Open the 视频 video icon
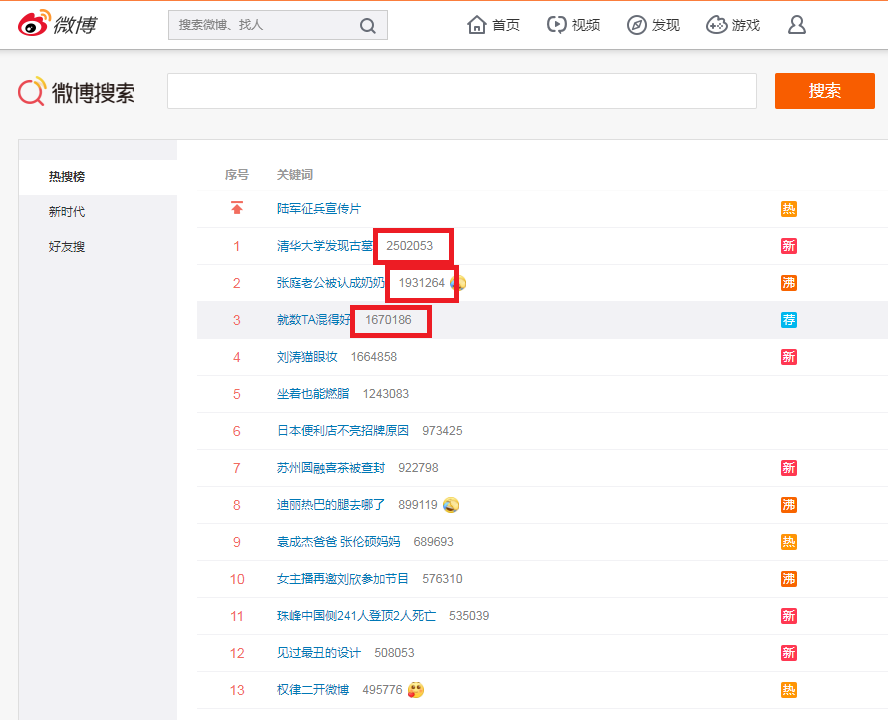Viewport: 888px width, 720px height. tap(556, 25)
